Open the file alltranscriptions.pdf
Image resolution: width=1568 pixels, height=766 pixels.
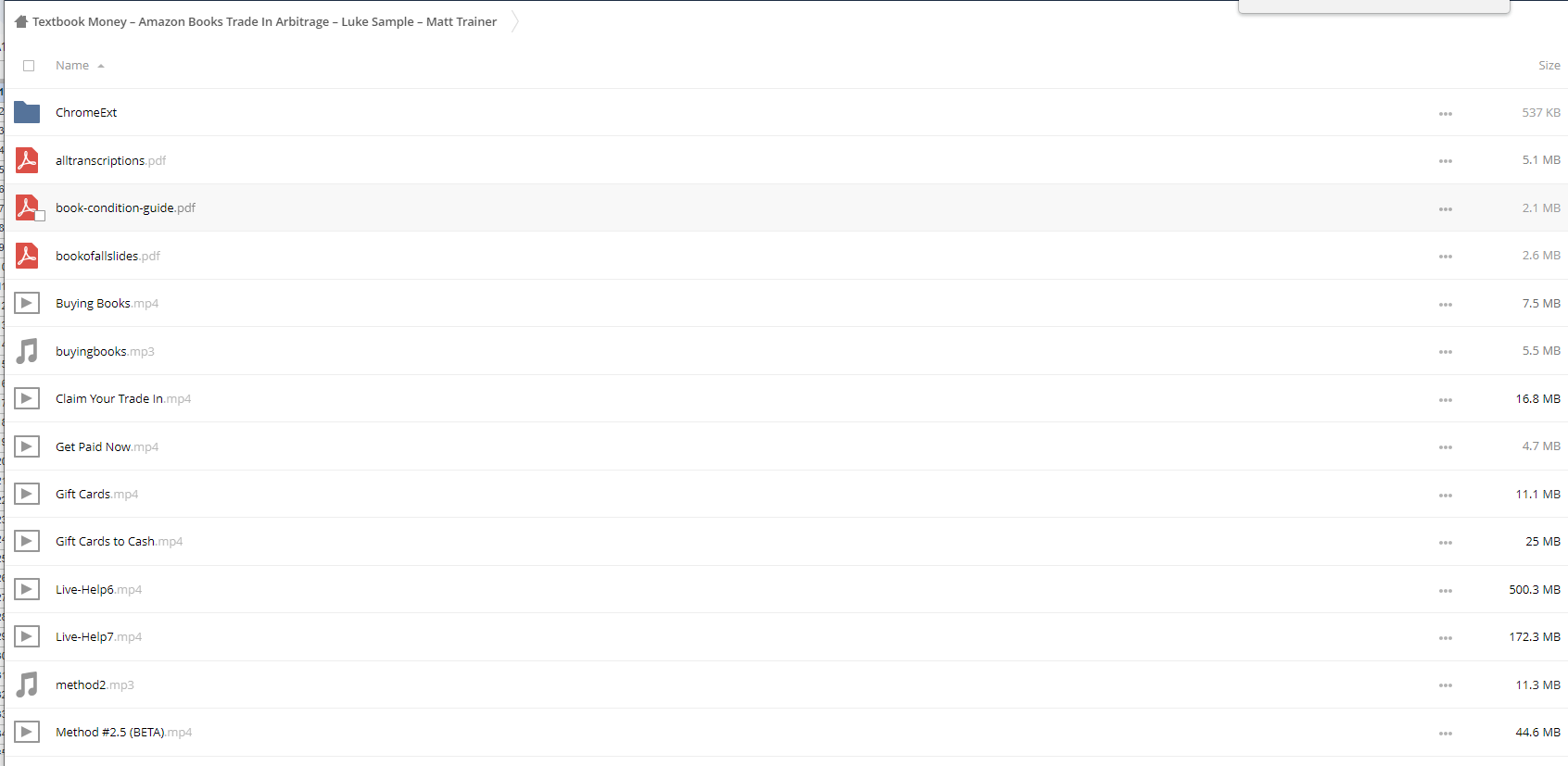111,160
